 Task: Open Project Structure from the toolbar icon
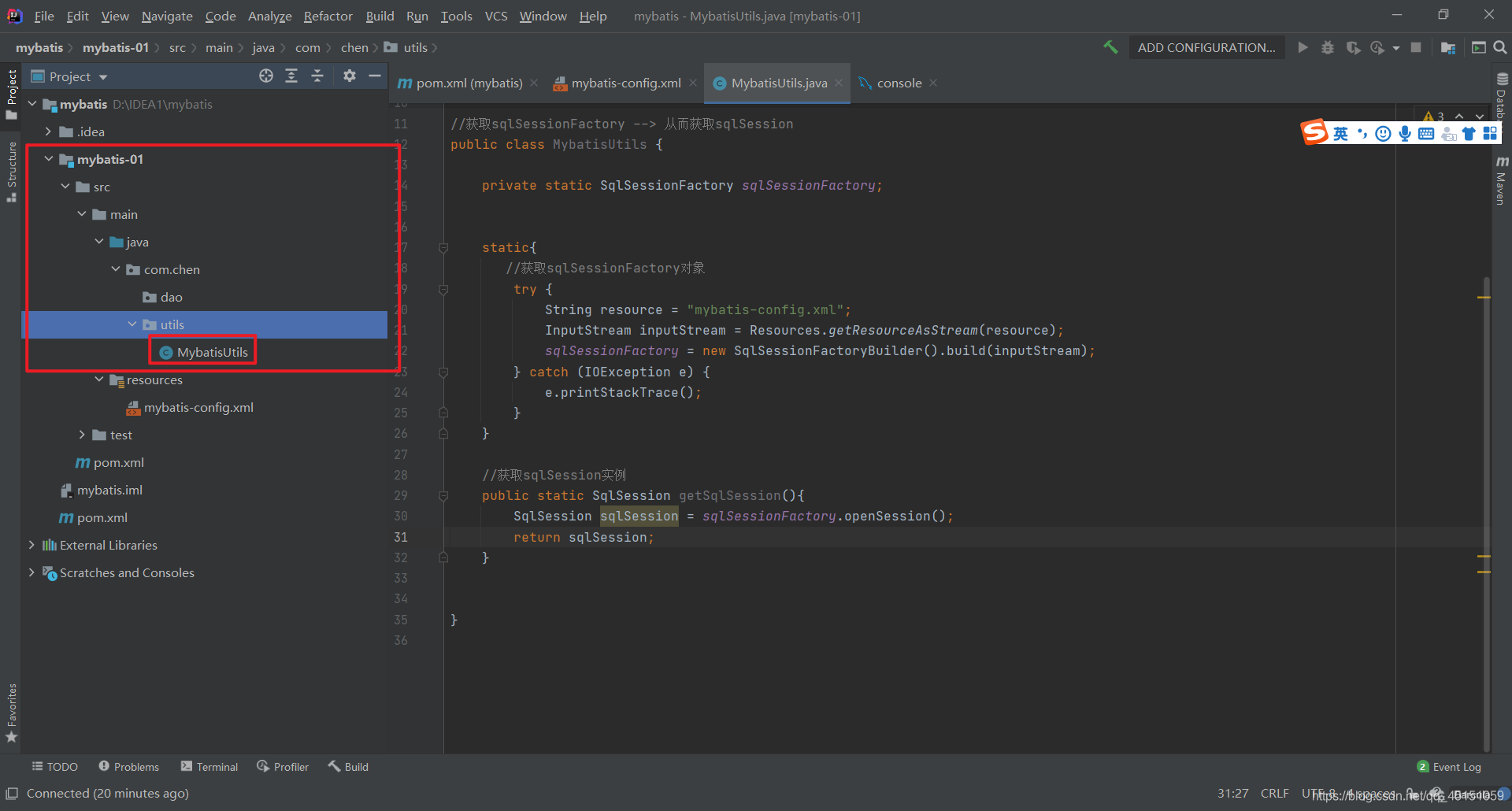(x=1447, y=47)
